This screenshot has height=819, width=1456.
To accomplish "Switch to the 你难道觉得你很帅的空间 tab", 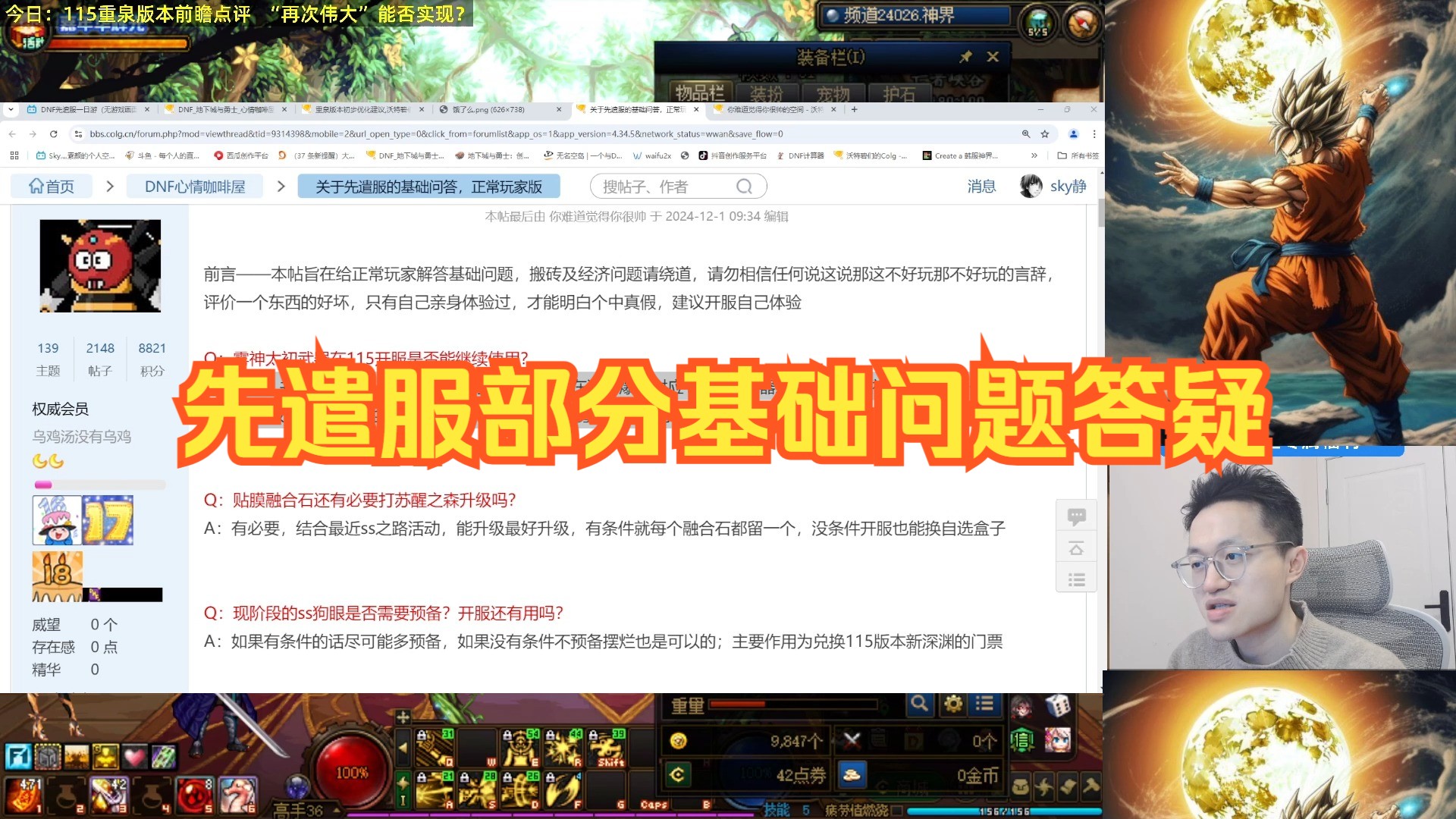I will [773, 109].
